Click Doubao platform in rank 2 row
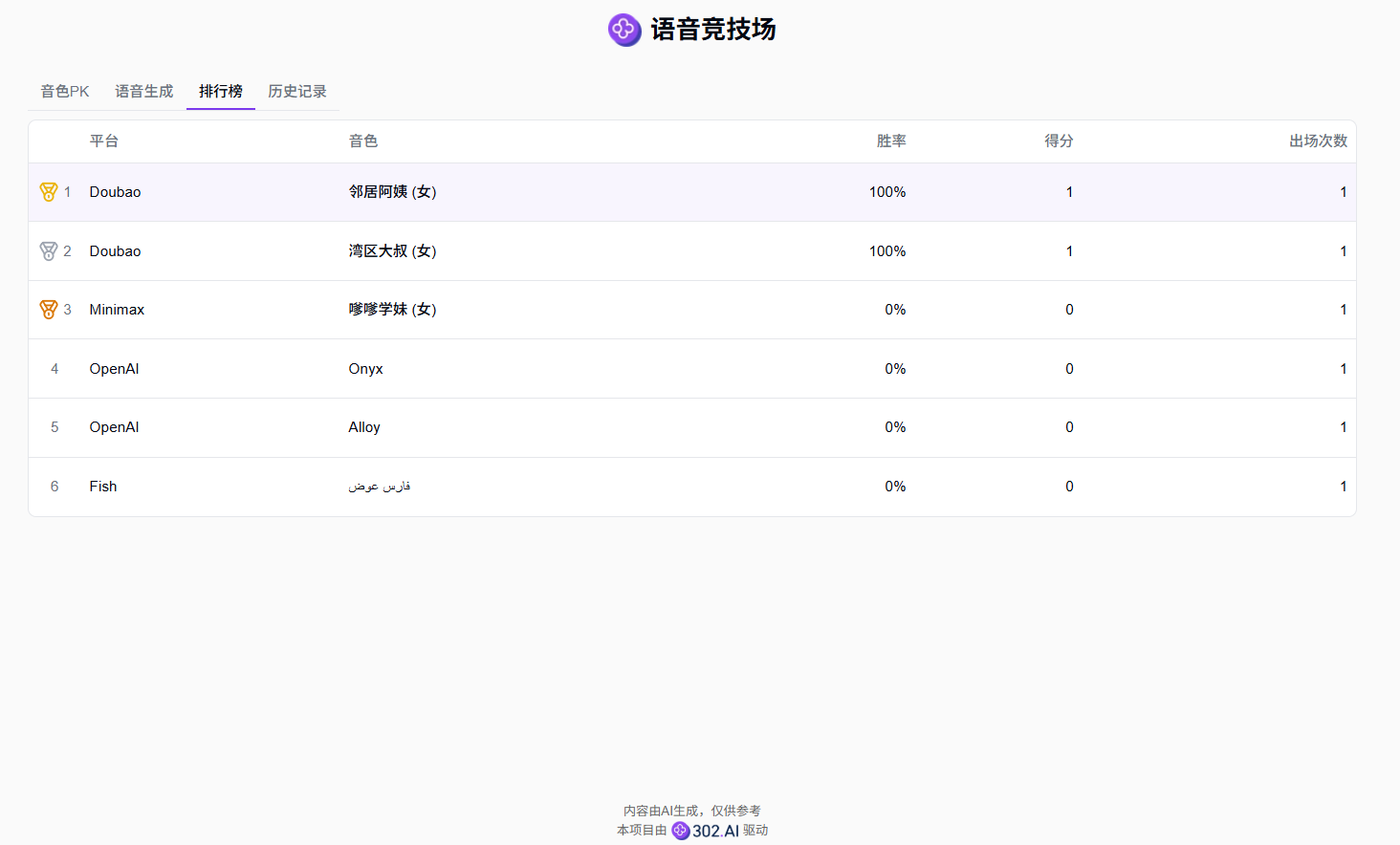1400x845 pixels. [x=116, y=251]
